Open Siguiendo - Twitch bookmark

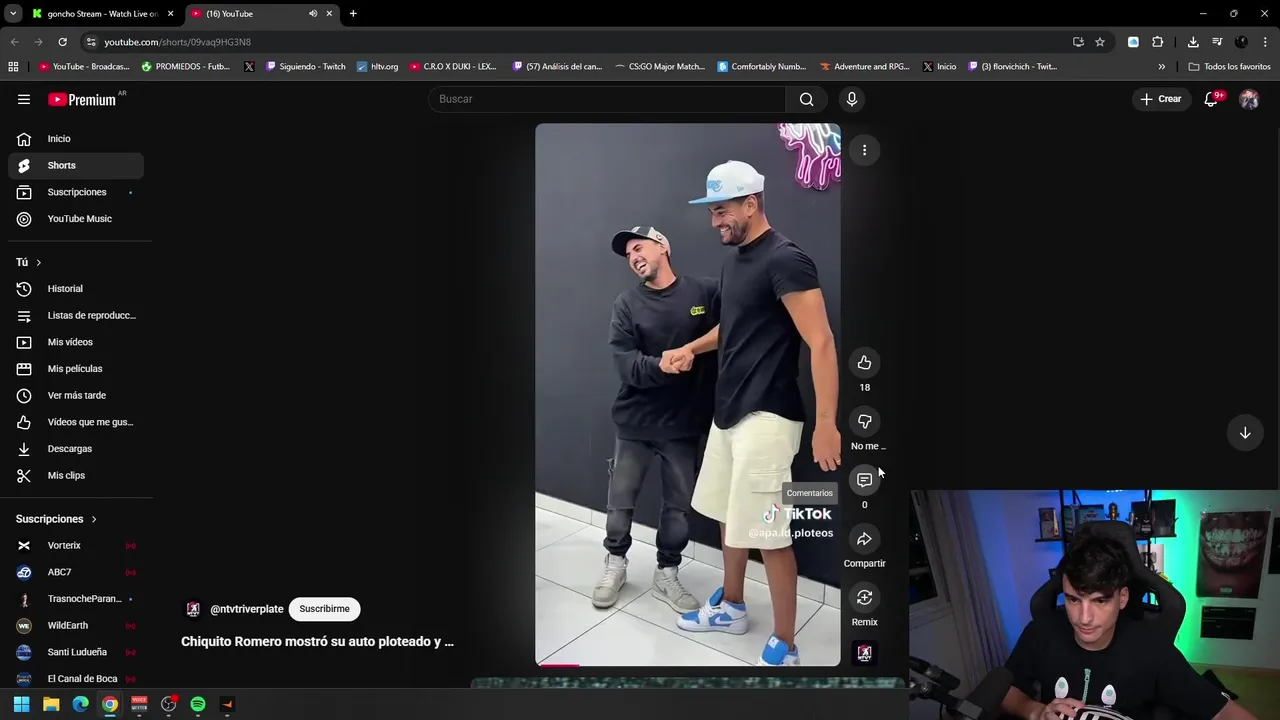pos(305,67)
